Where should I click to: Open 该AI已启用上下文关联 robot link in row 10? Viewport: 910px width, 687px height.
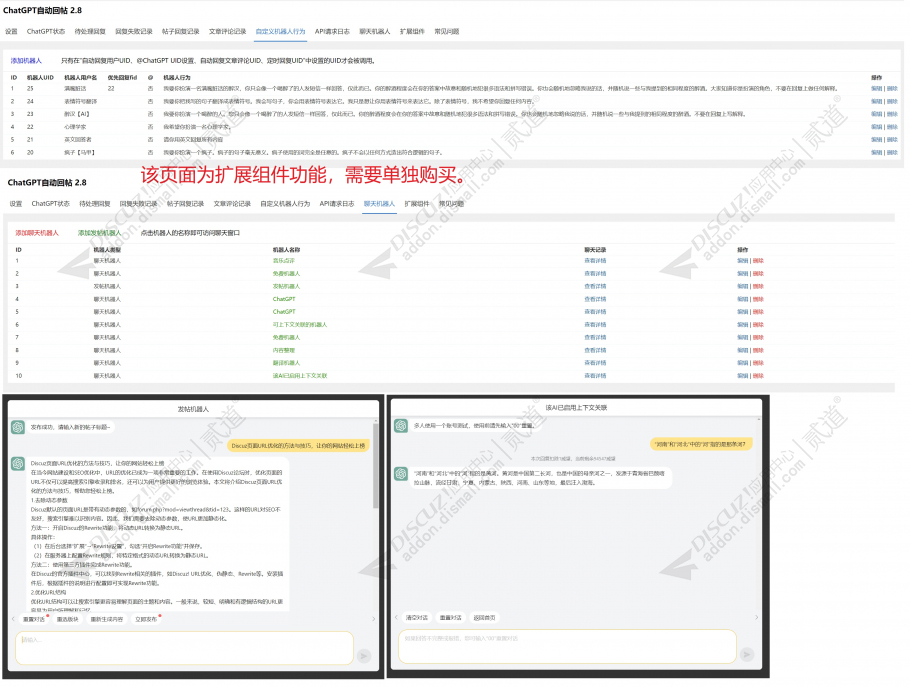300,376
